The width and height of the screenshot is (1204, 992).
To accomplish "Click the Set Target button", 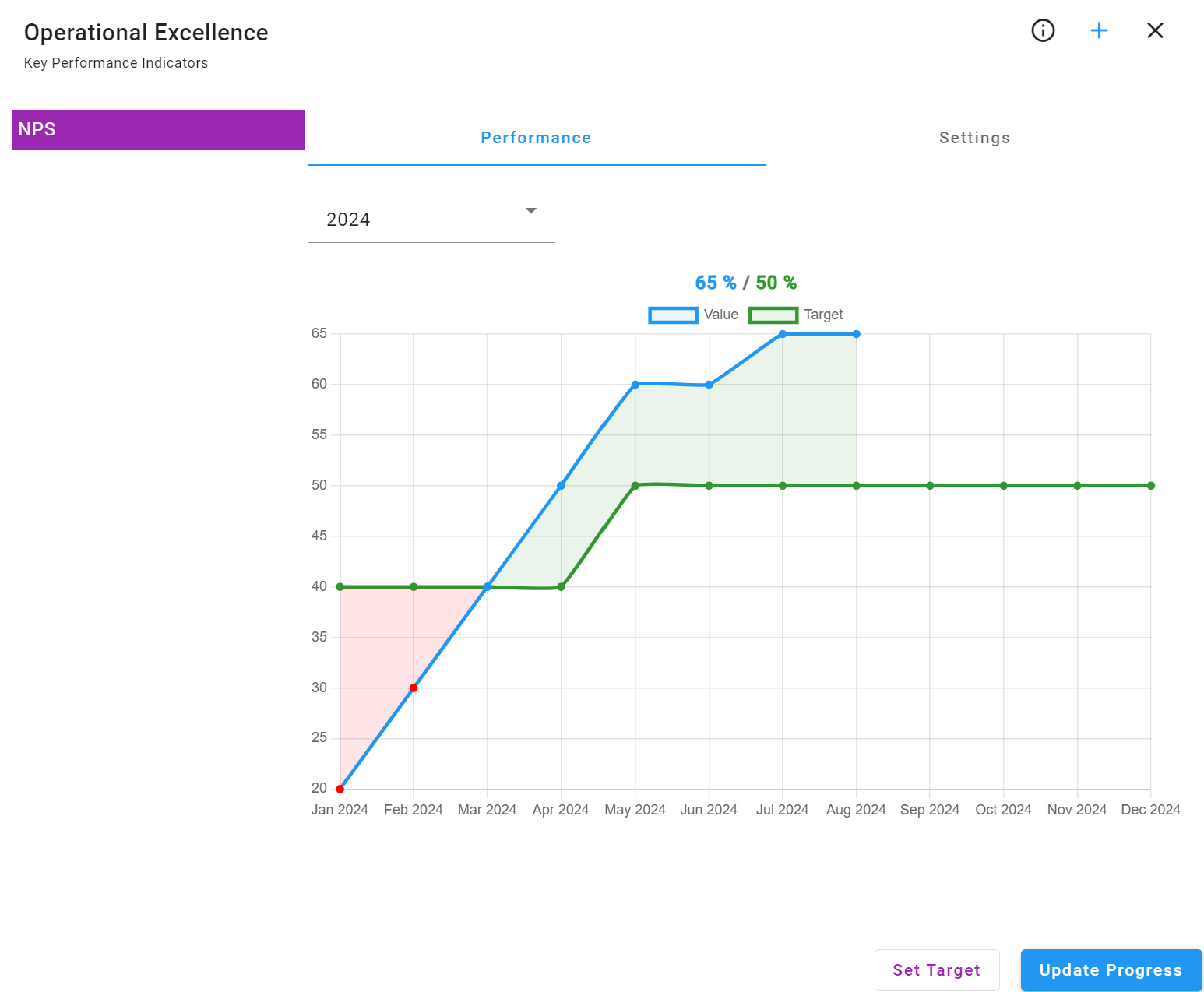I will [x=937, y=970].
